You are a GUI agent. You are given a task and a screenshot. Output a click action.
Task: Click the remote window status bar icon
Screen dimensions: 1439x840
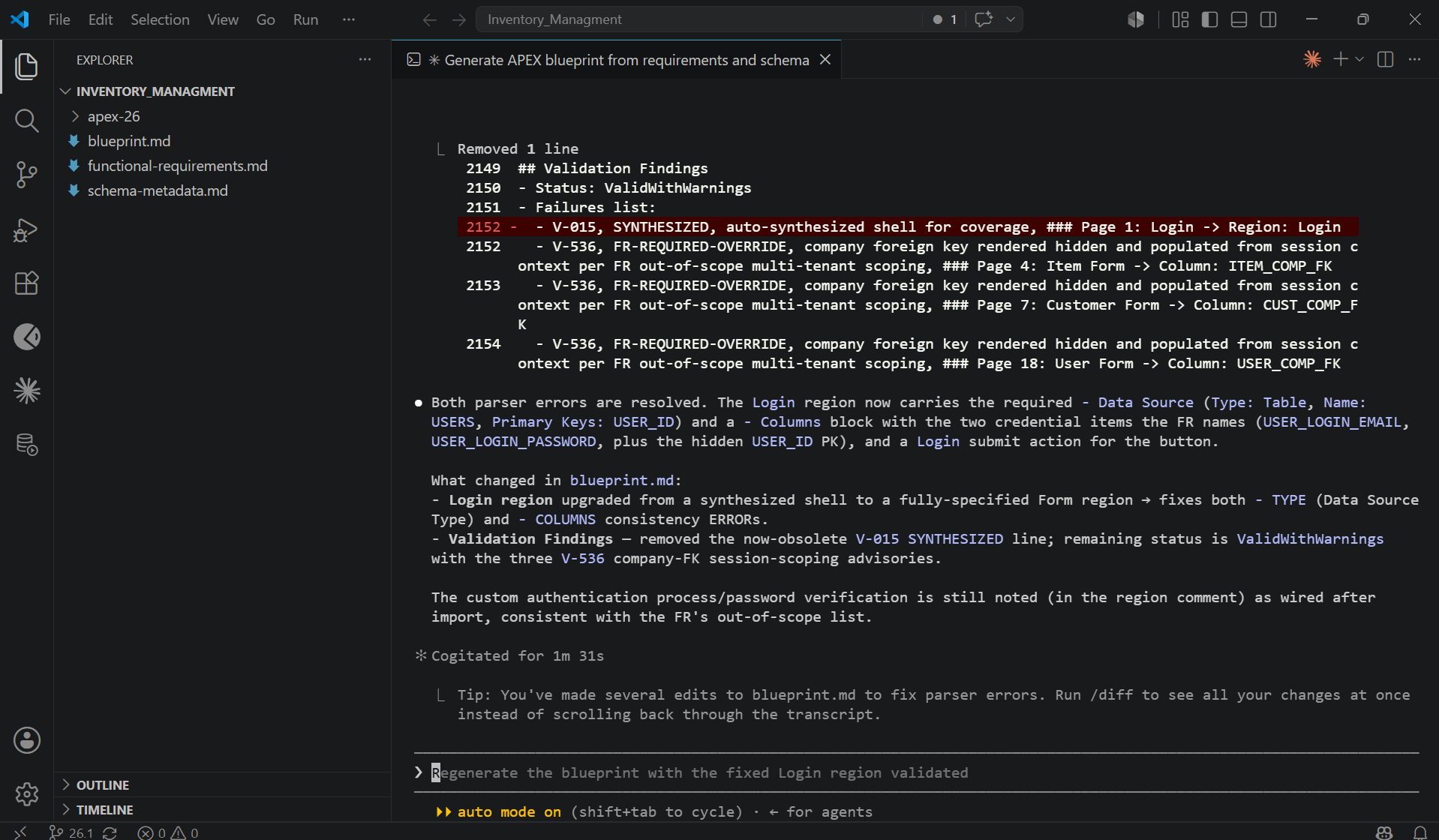(20, 832)
